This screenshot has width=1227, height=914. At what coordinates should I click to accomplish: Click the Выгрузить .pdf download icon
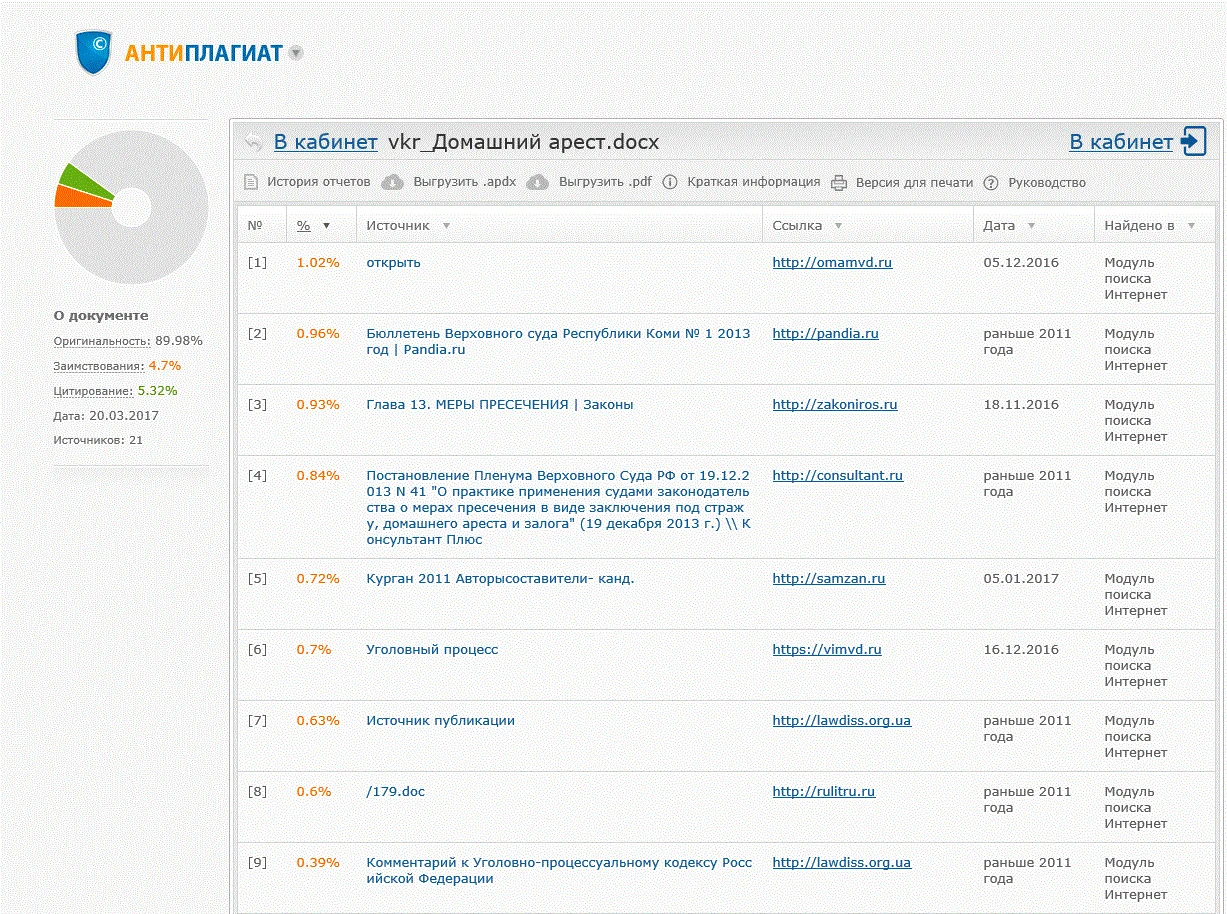(x=536, y=182)
